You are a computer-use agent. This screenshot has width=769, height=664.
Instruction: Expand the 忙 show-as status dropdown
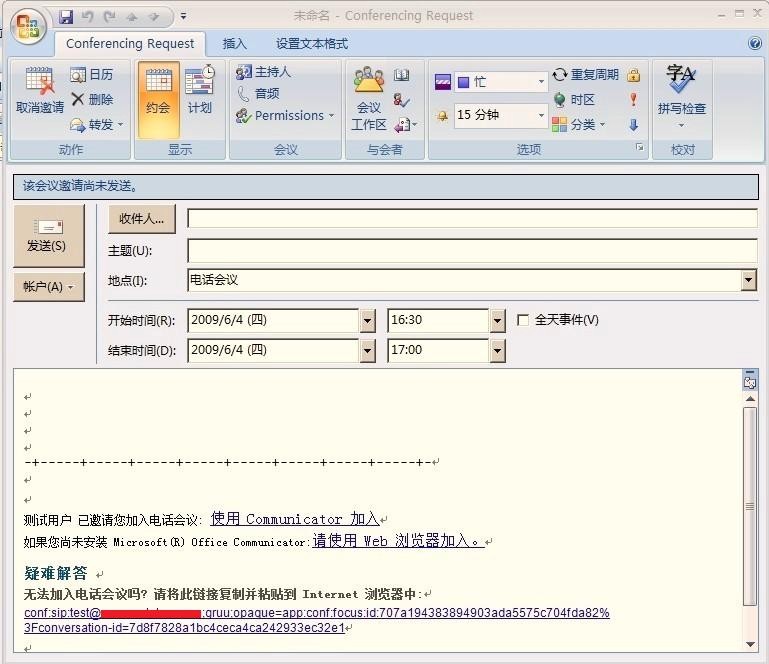click(542, 82)
